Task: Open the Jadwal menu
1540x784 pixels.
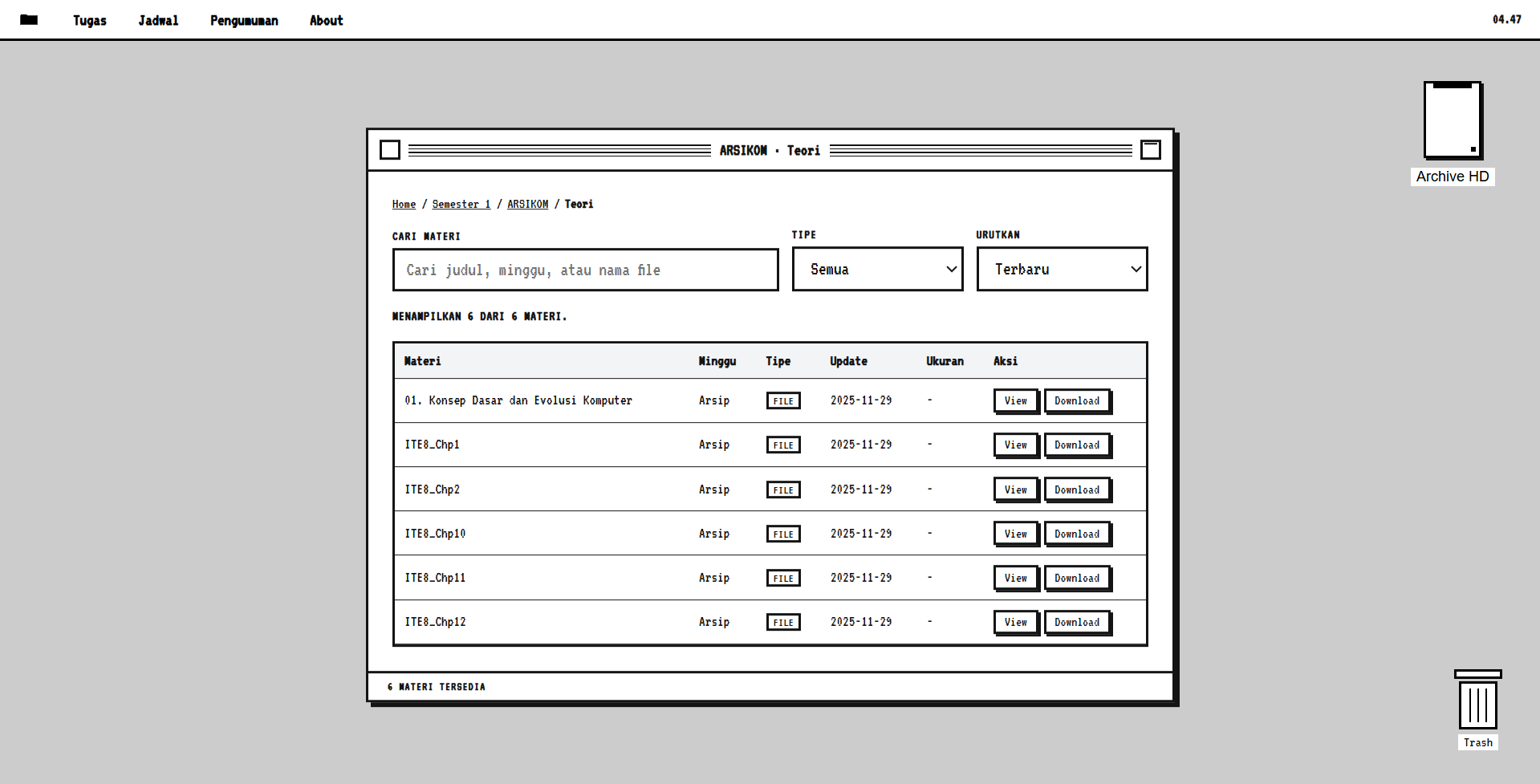Action: [158, 21]
